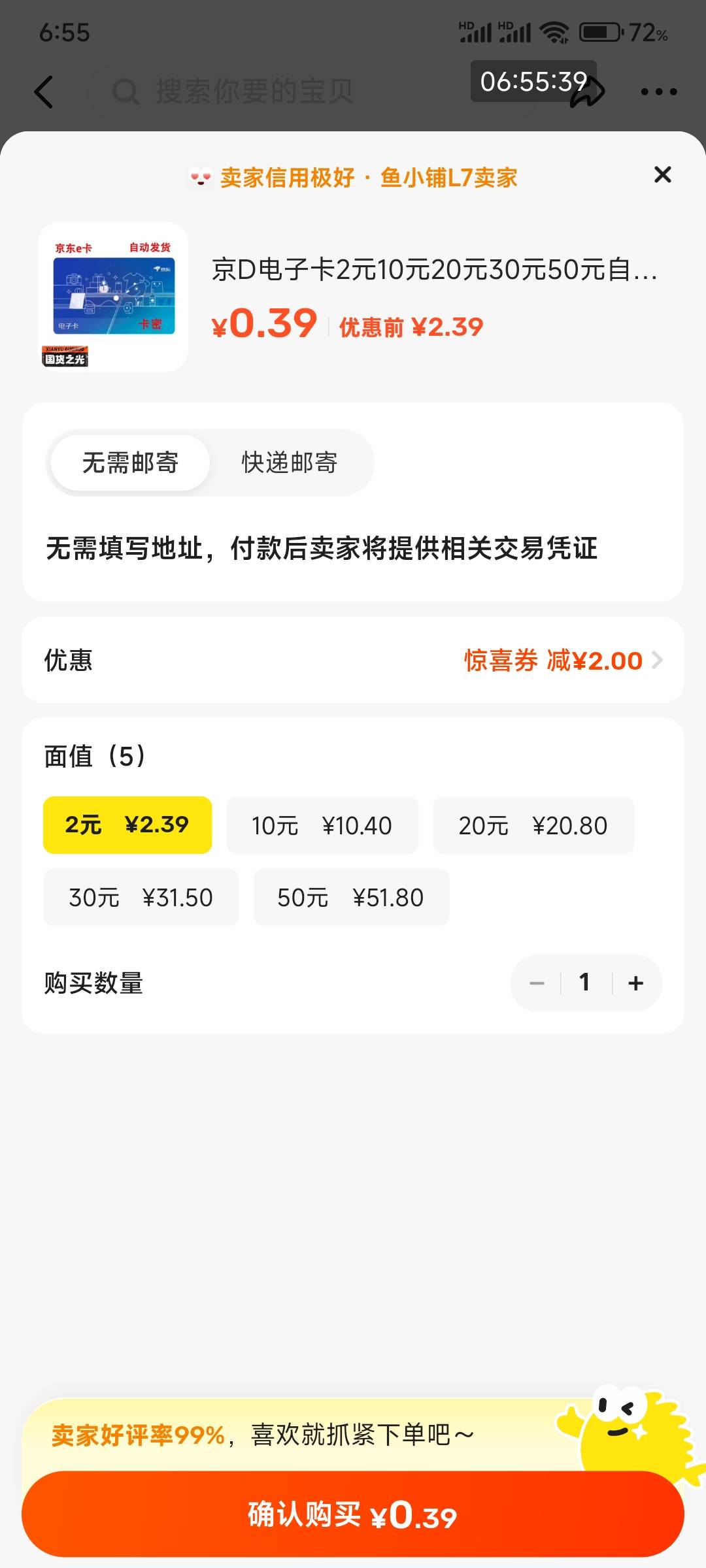This screenshot has width=706, height=1568.
Task: Increase purchase quantity with plus
Action: click(x=636, y=983)
